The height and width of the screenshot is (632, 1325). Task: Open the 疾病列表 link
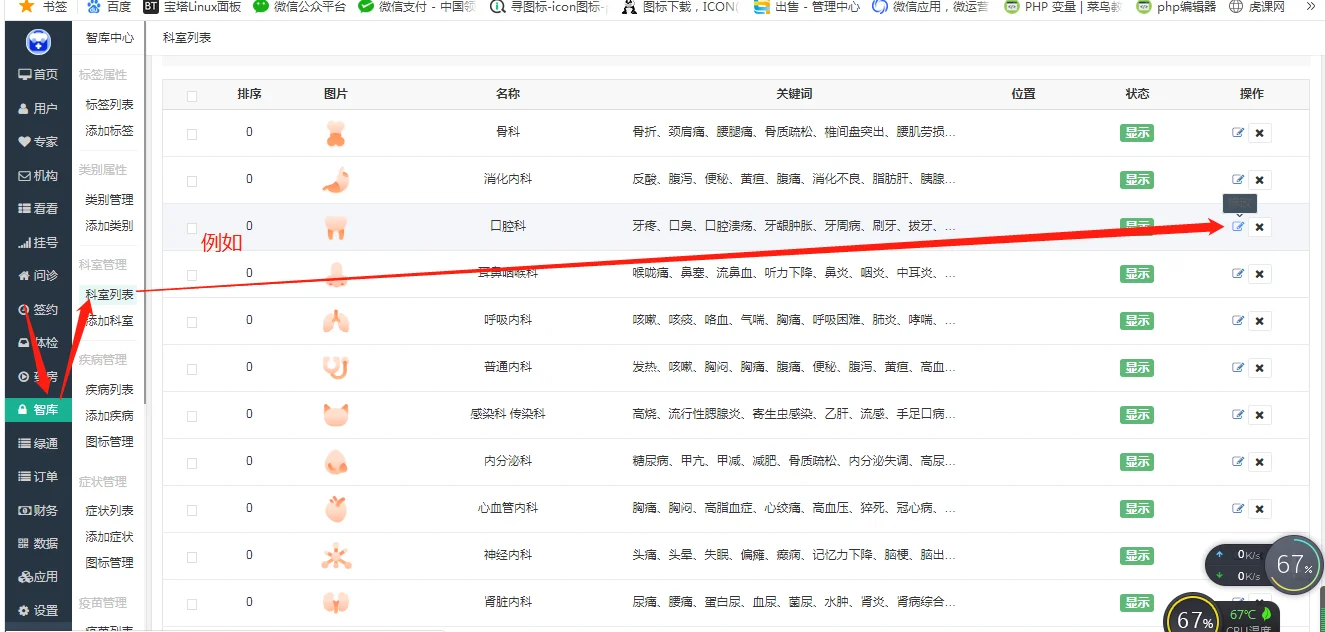coord(109,390)
